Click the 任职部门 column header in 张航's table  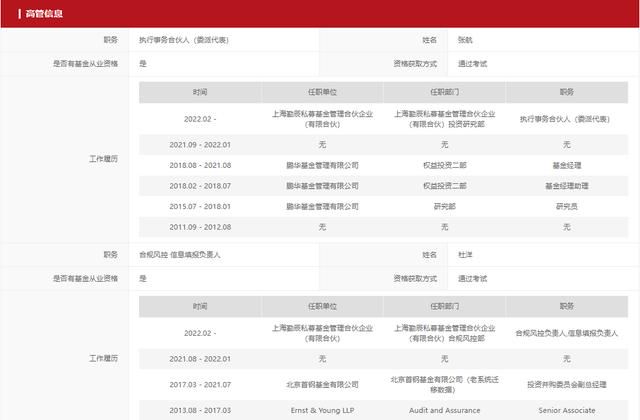pyautogui.click(x=444, y=92)
